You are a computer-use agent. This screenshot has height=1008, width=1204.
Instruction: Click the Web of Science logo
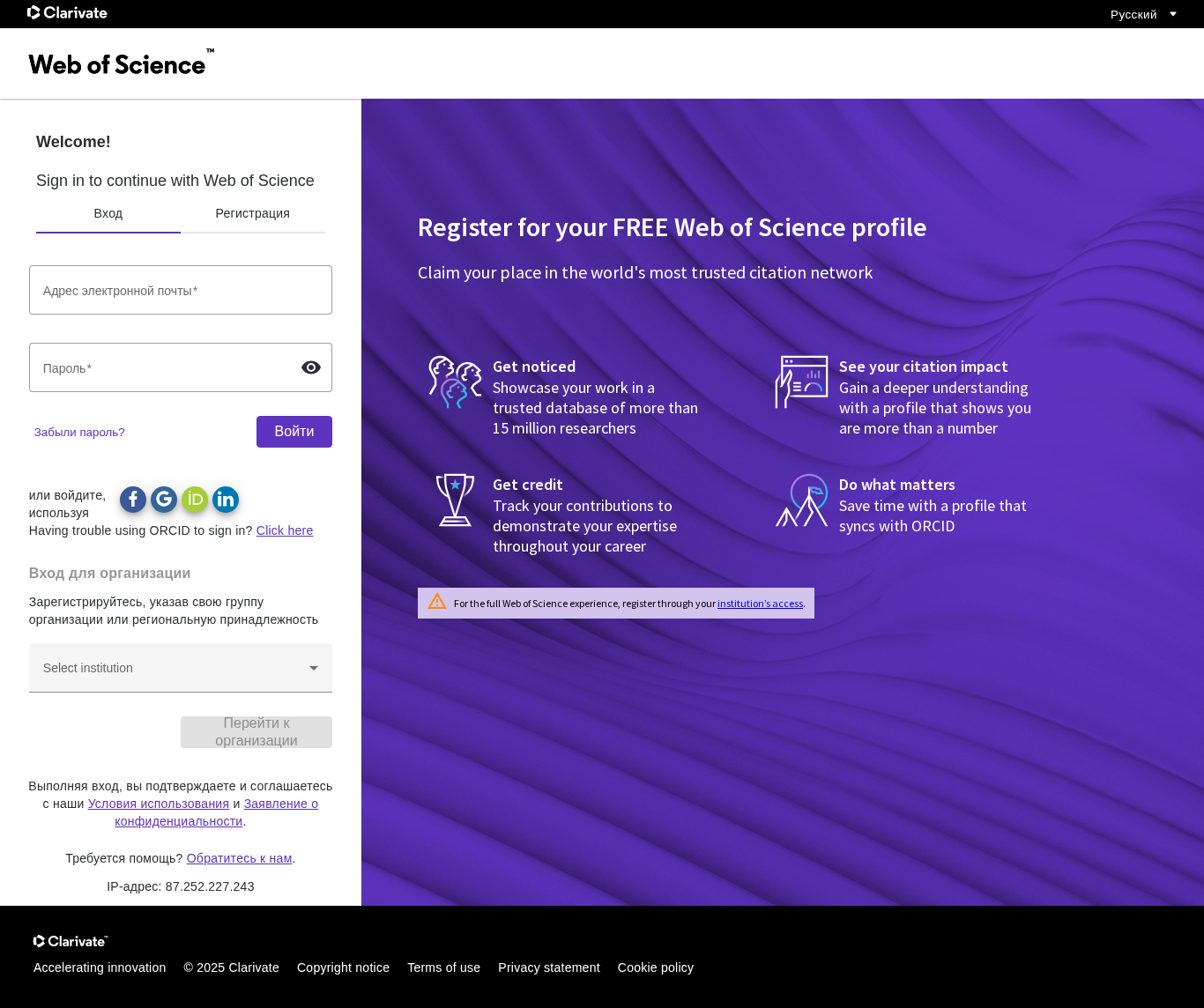tap(122, 63)
